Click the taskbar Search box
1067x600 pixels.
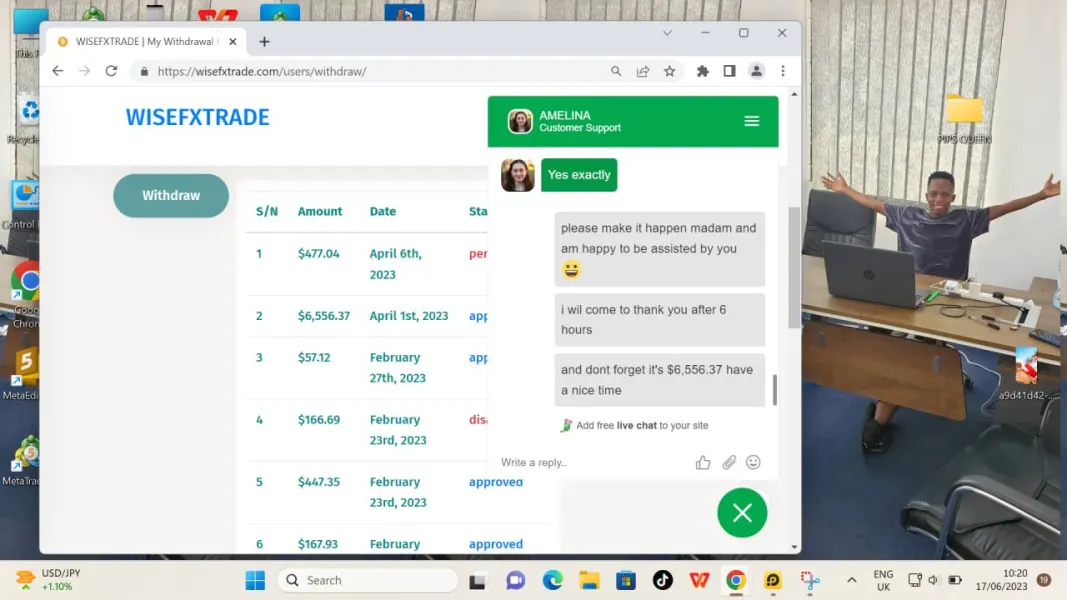tap(368, 580)
